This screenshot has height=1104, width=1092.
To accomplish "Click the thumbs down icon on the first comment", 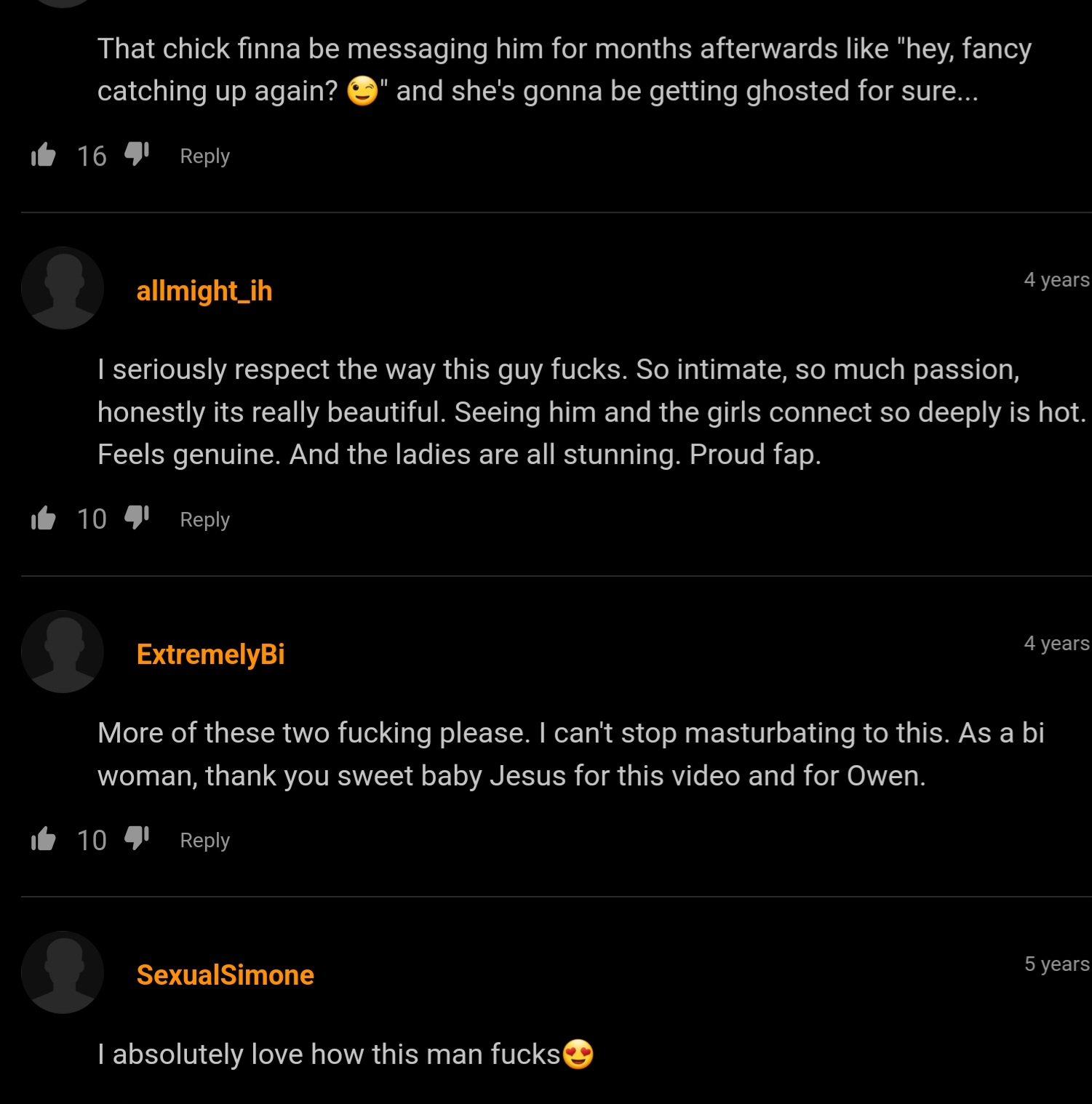I will tap(136, 153).
